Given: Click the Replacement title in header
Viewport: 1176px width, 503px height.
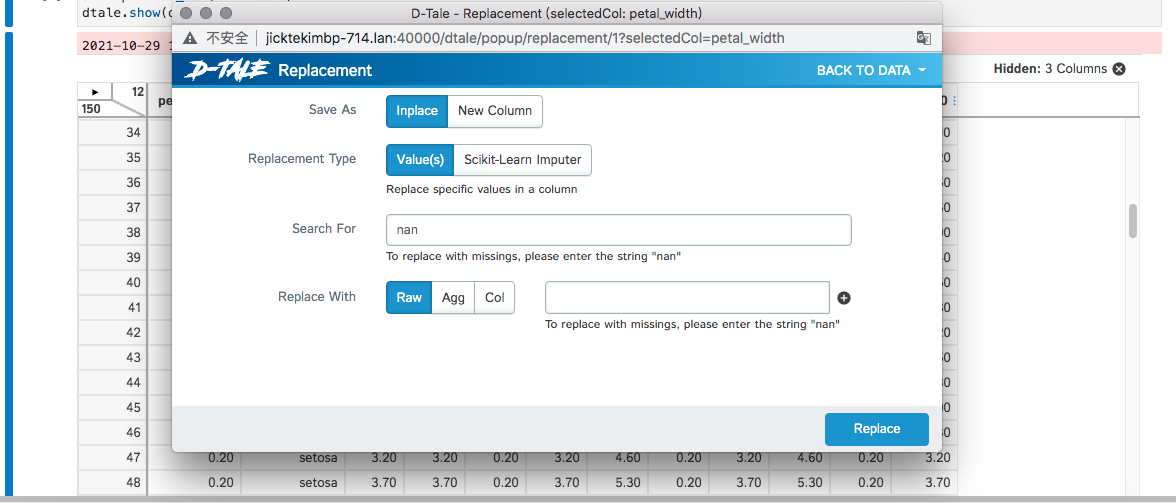Looking at the screenshot, I should pos(325,70).
